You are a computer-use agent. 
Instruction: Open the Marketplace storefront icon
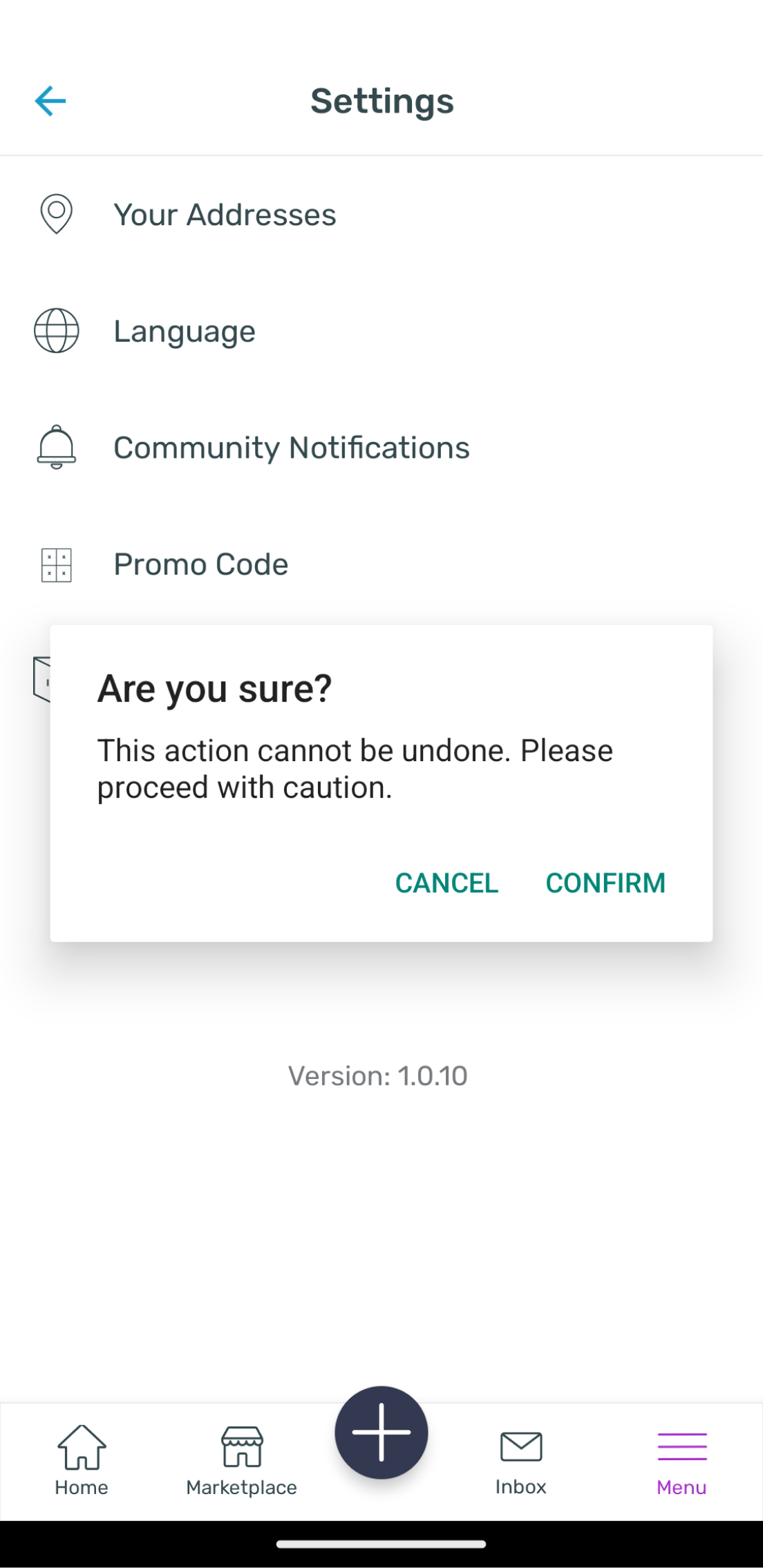(x=242, y=1447)
